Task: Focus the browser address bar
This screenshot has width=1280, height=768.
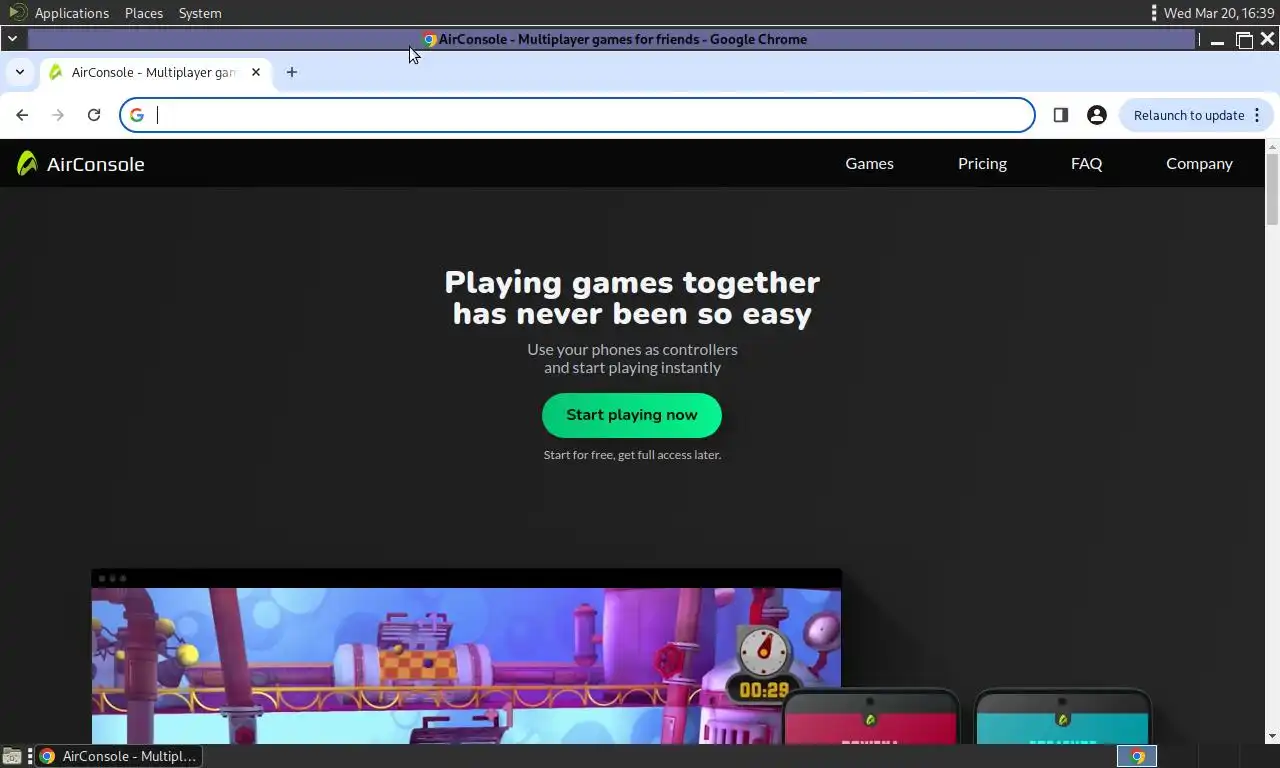Action: pos(578,115)
